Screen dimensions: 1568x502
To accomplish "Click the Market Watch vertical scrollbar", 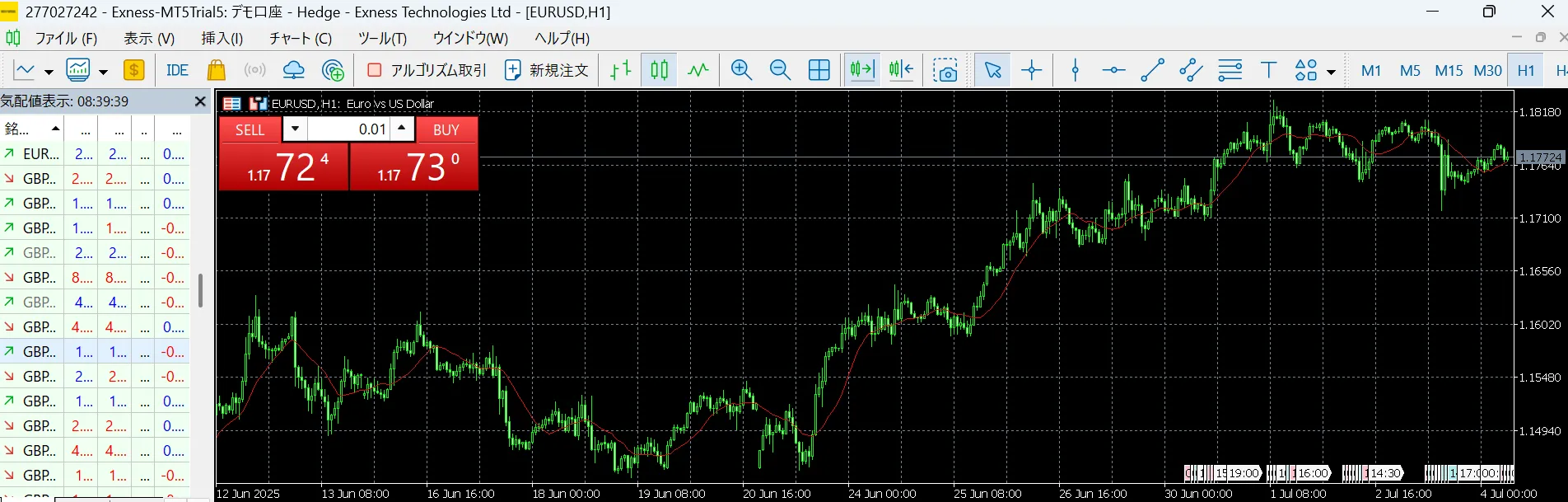I will [200, 291].
